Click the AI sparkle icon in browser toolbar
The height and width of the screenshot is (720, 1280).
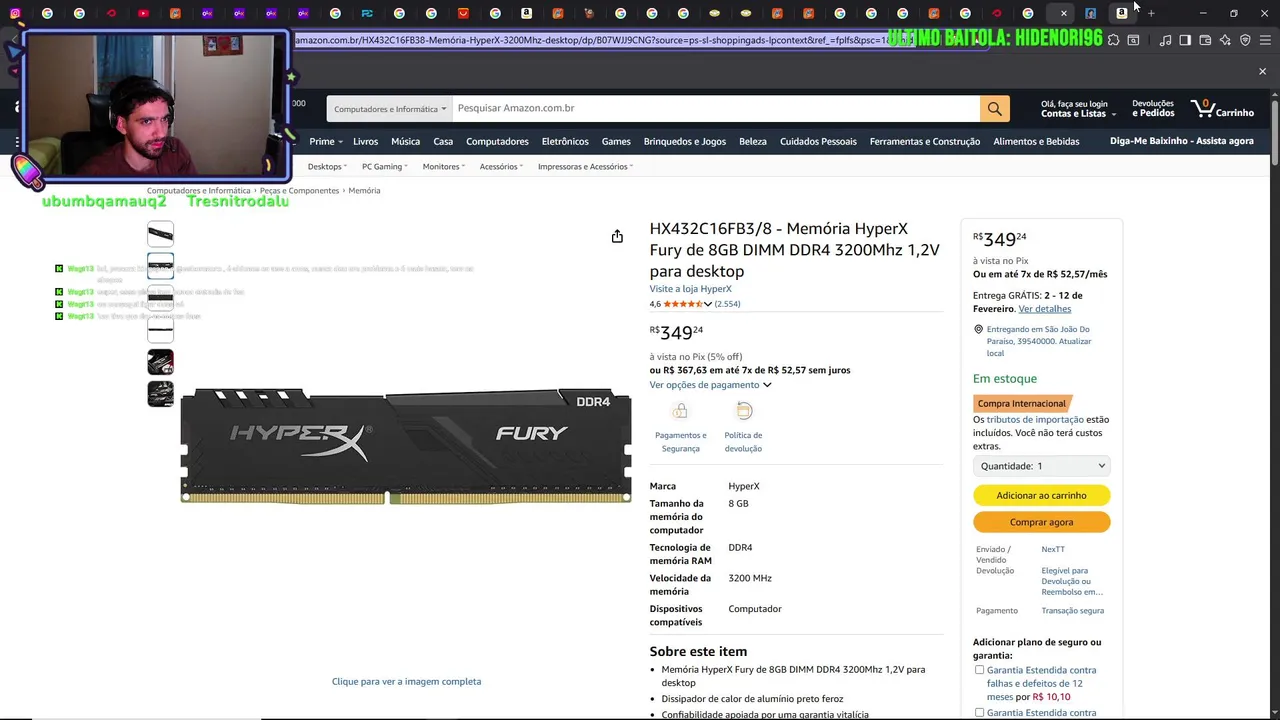pyautogui.click(x=1225, y=40)
